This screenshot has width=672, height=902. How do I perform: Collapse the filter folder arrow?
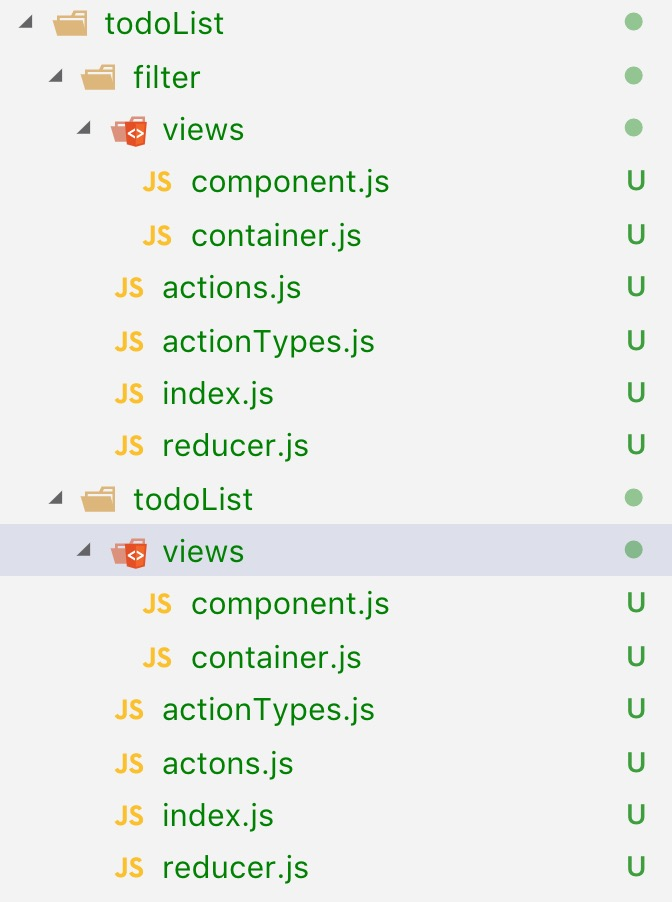click(x=56, y=76)
